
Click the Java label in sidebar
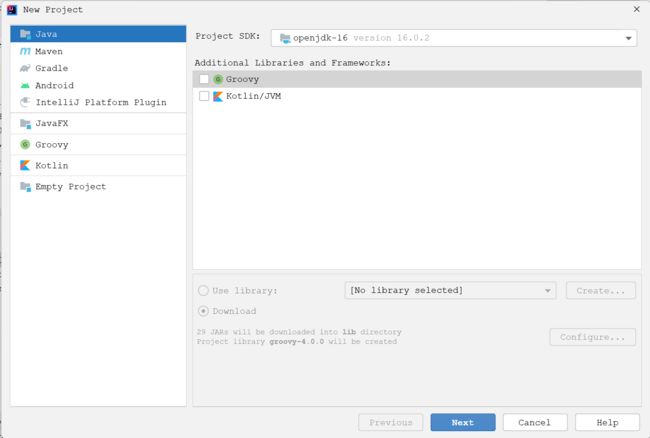tap(46, 34)
